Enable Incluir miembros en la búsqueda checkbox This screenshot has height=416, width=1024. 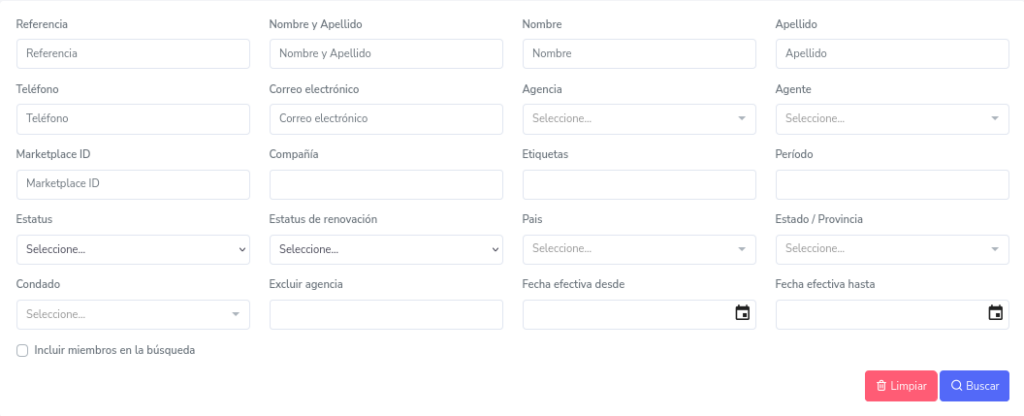(x=22, y=351)
